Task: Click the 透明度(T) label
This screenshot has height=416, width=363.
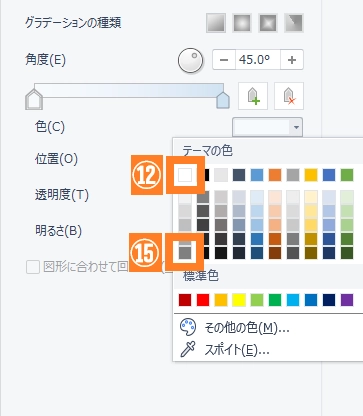Action: [x=62, y=195]
